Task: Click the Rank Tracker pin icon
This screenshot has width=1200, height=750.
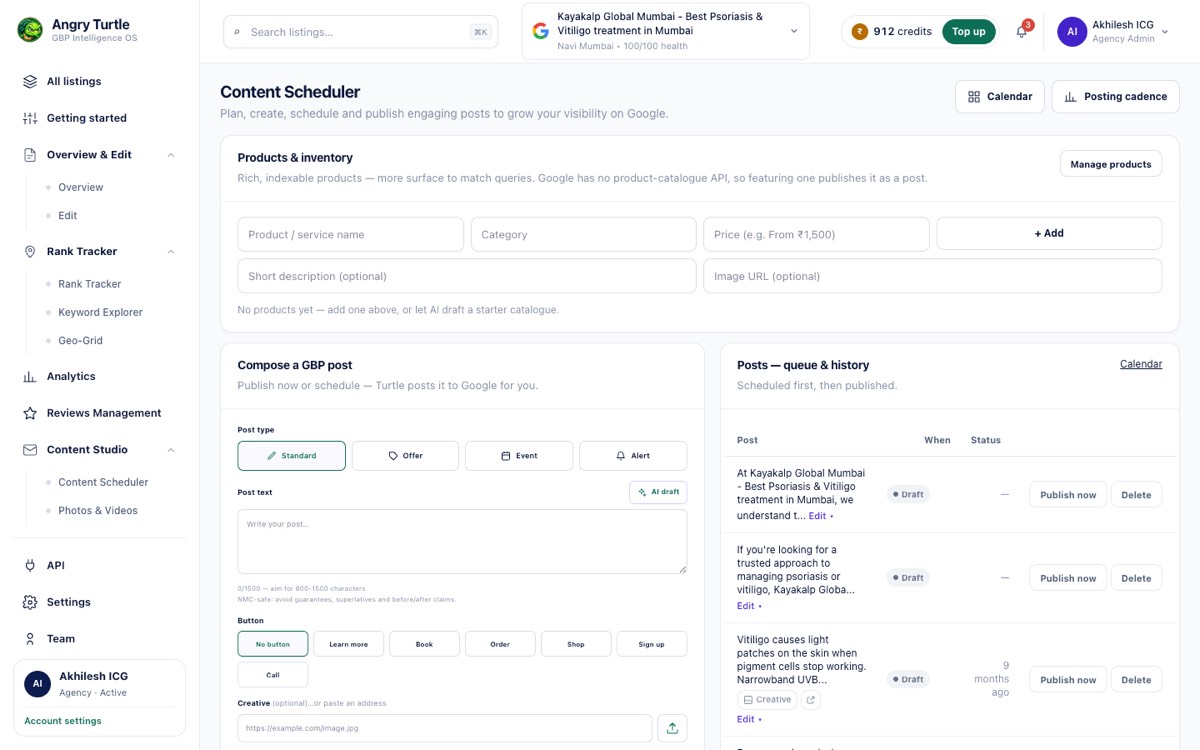Action: point(30,251)
